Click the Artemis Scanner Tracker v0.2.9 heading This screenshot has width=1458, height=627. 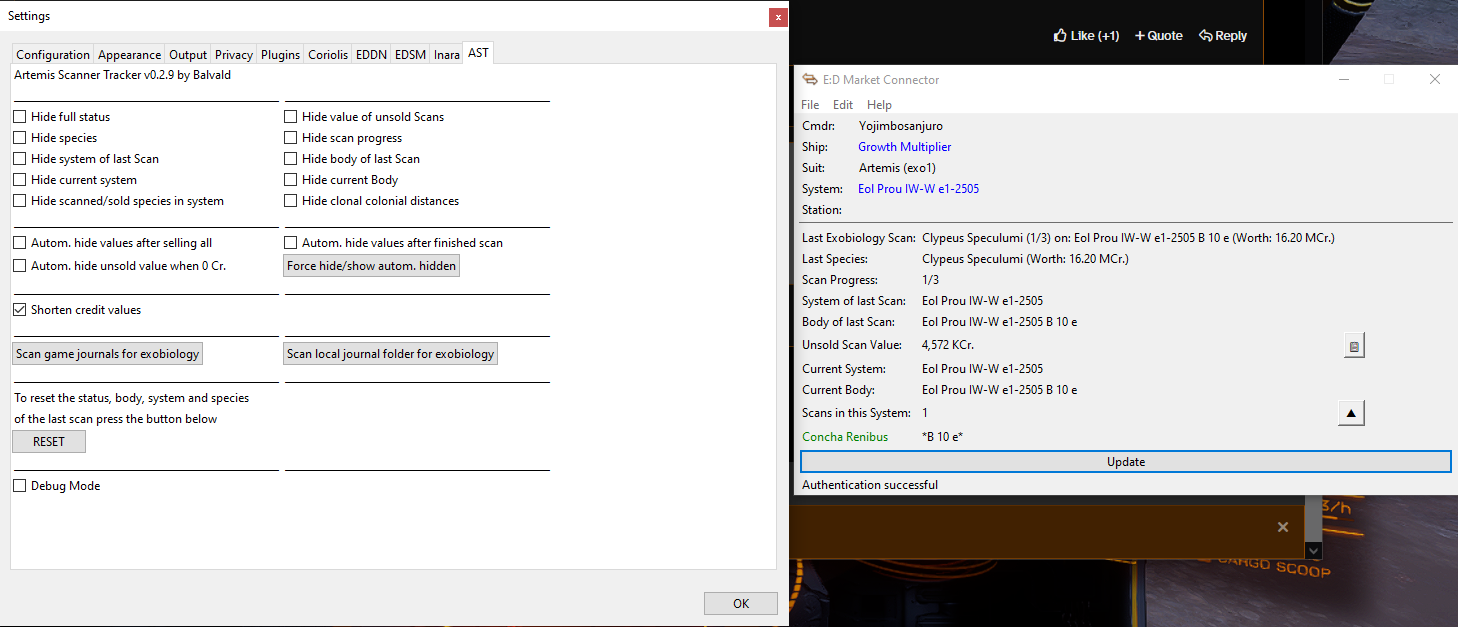click(x=123, y=75)
